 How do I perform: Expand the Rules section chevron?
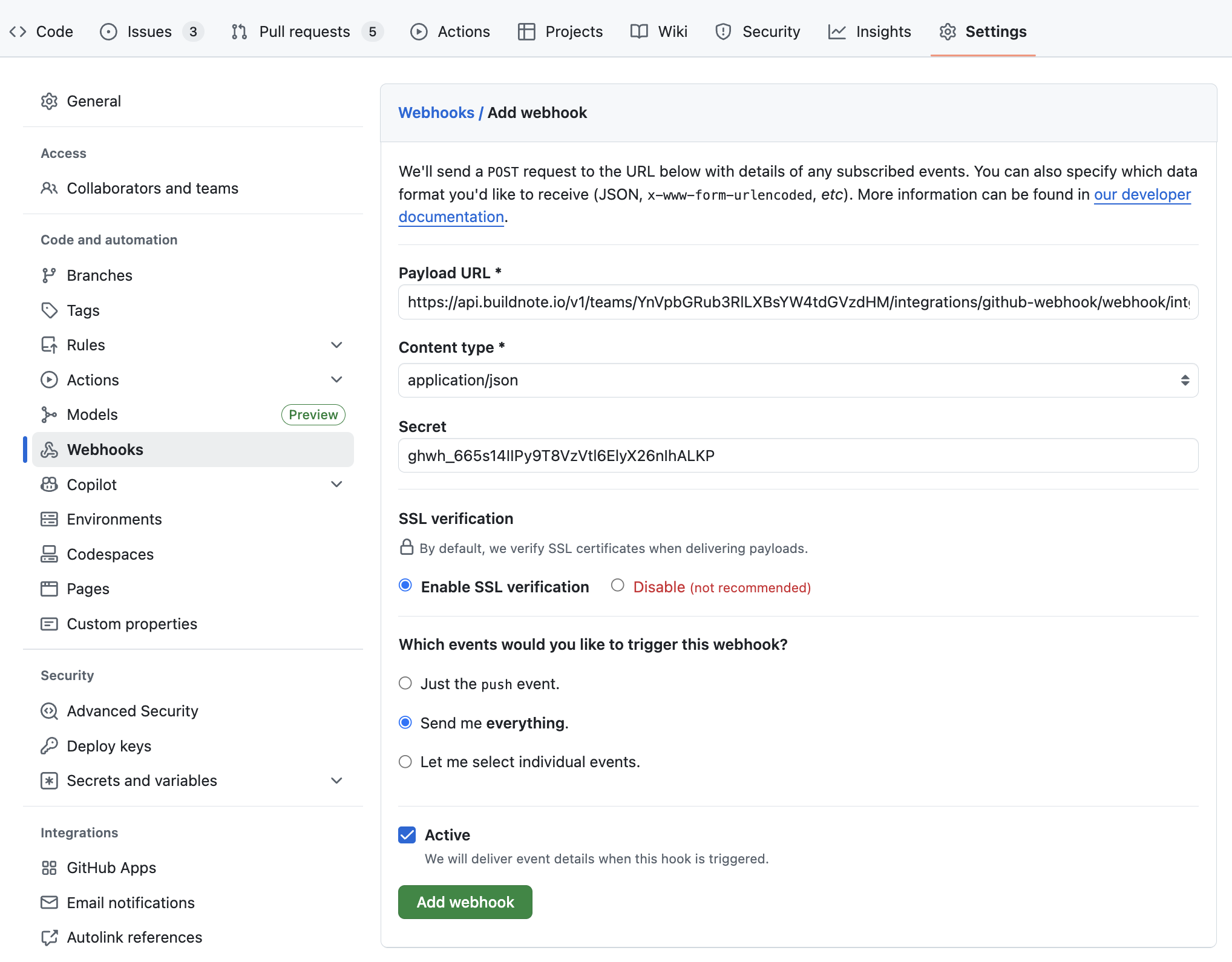337,345
